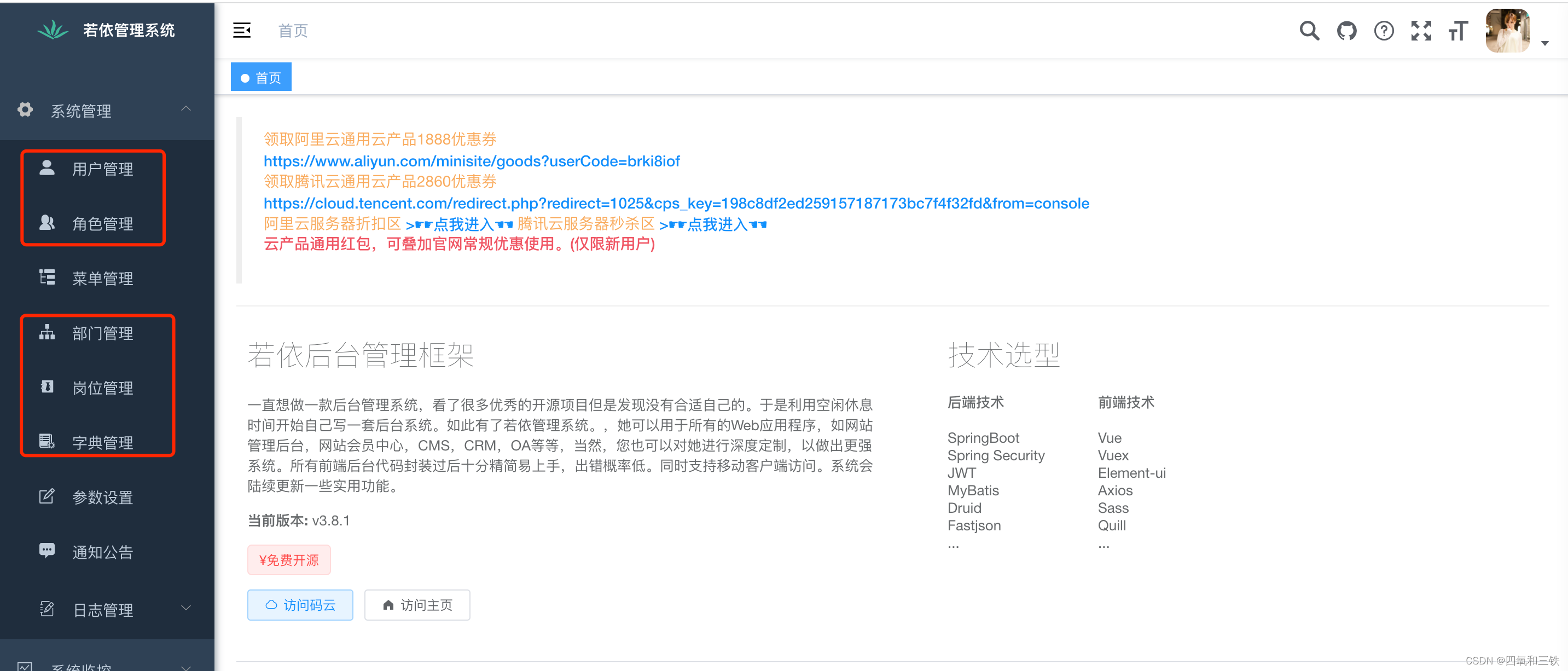
Task: Expand the 日志管理 submenu
Action: tap(186, 608)
